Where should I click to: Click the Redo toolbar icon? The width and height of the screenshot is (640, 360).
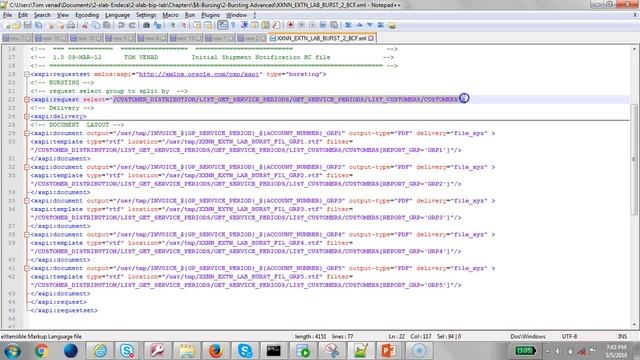tap(132, 25)
